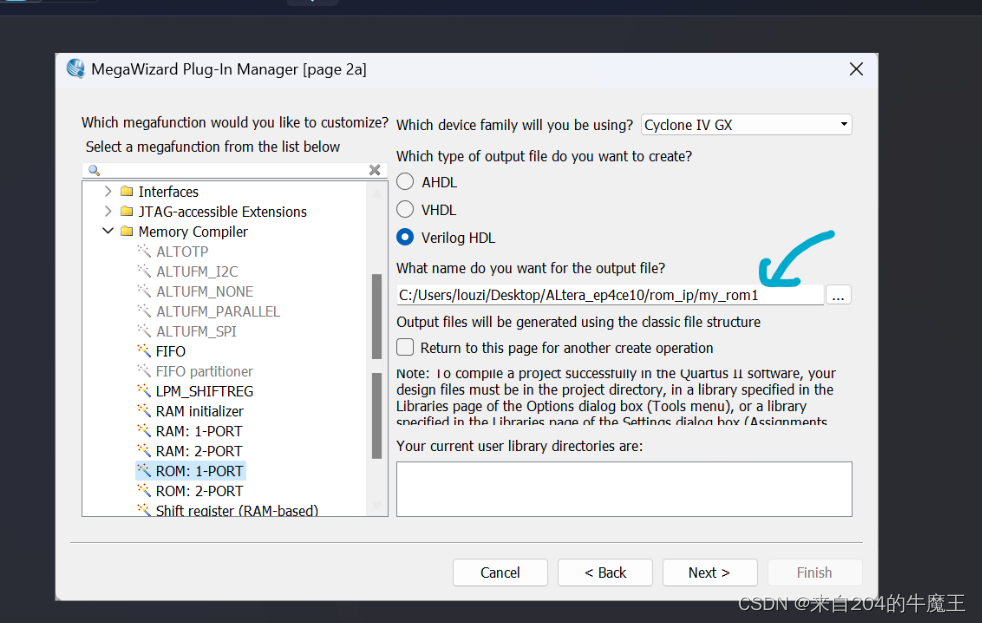Select VHDL output file type

click(405, 209)
